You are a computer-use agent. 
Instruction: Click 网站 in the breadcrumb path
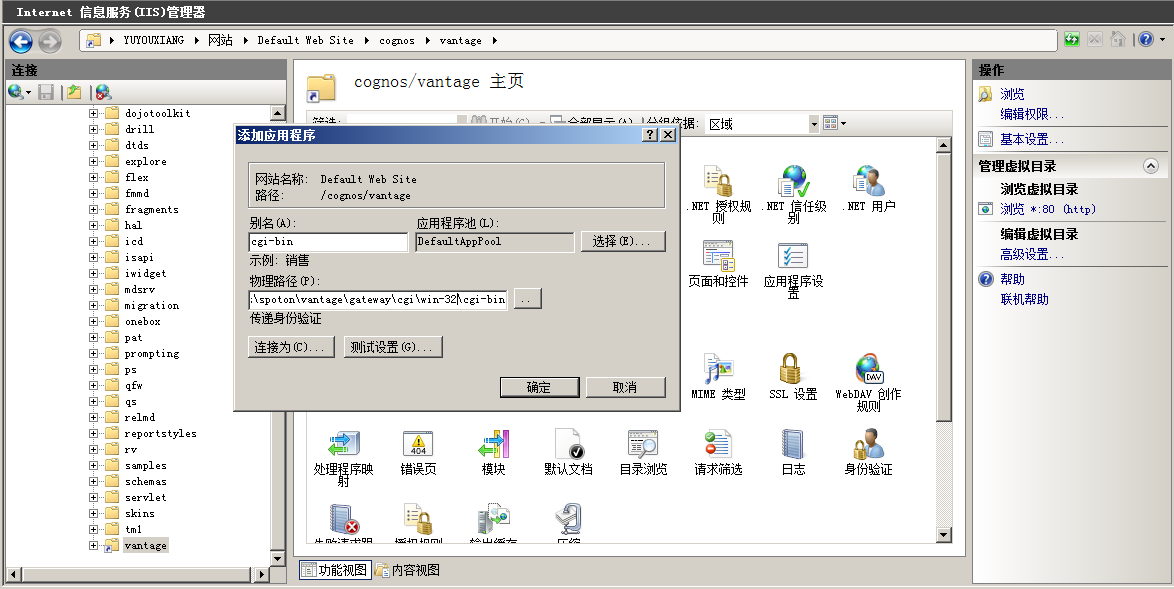[x=220, y=40]
